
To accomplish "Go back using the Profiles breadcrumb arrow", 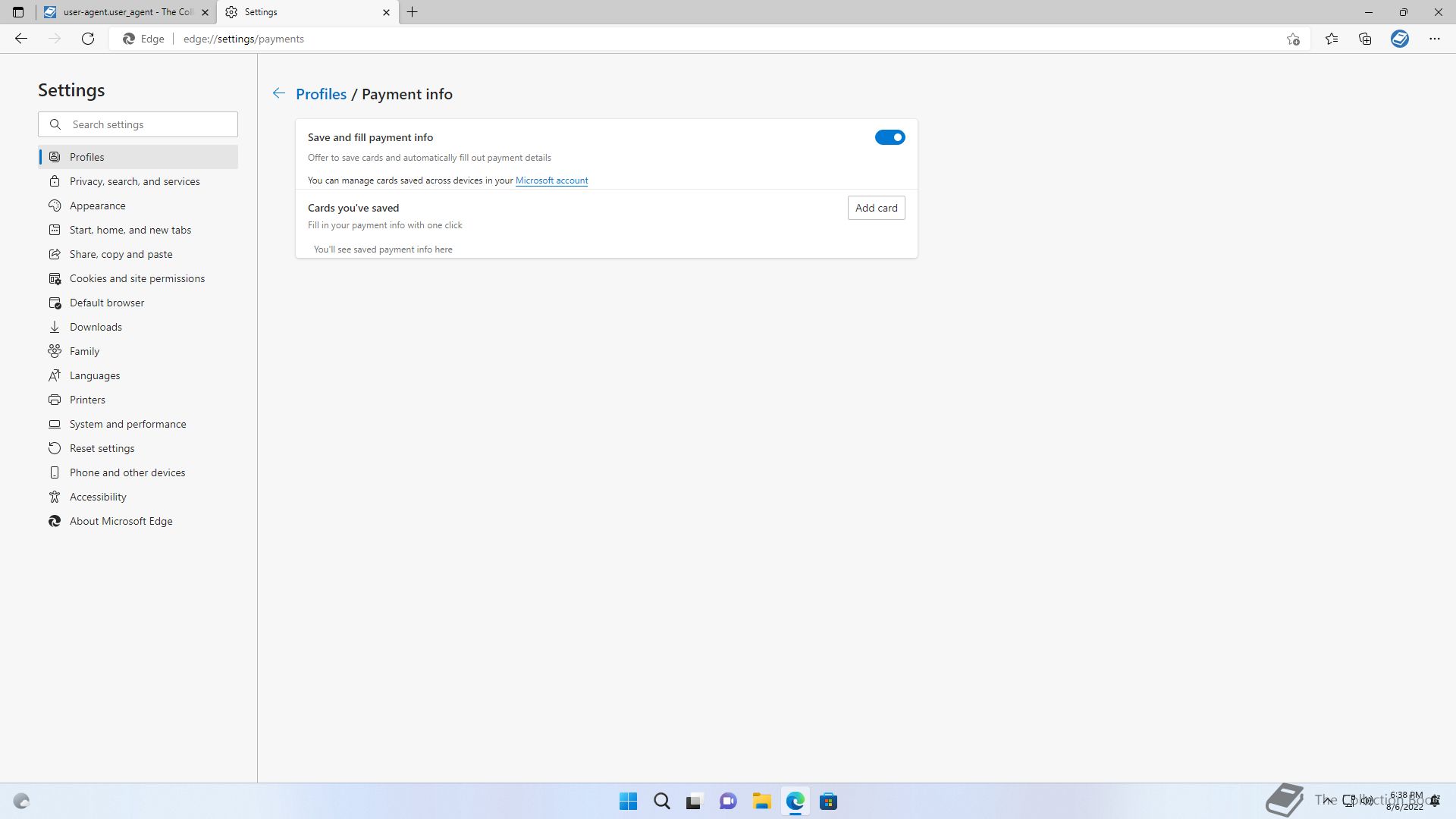I will pos(279,93).
